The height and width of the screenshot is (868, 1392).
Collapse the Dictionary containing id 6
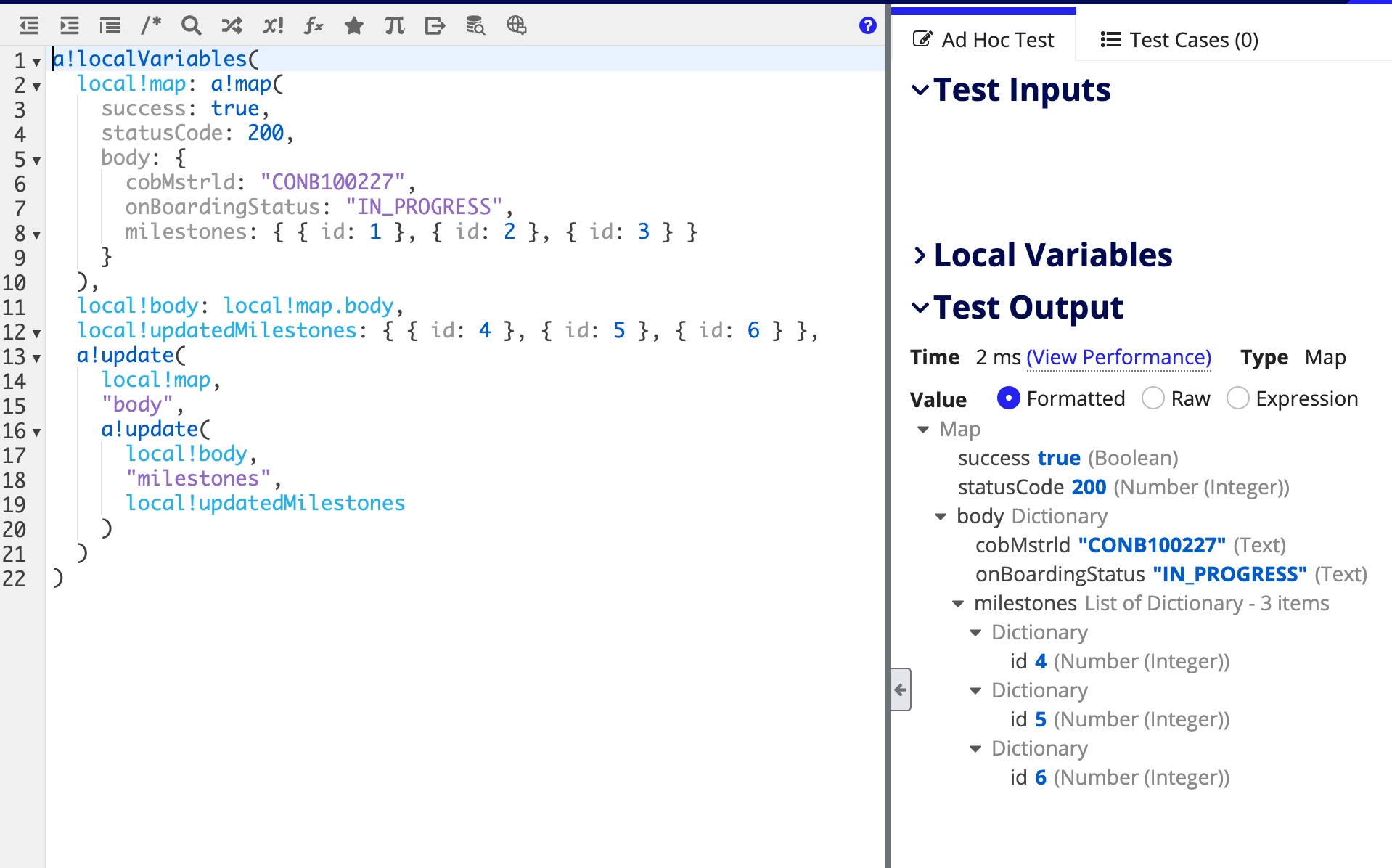pos(975,749)
